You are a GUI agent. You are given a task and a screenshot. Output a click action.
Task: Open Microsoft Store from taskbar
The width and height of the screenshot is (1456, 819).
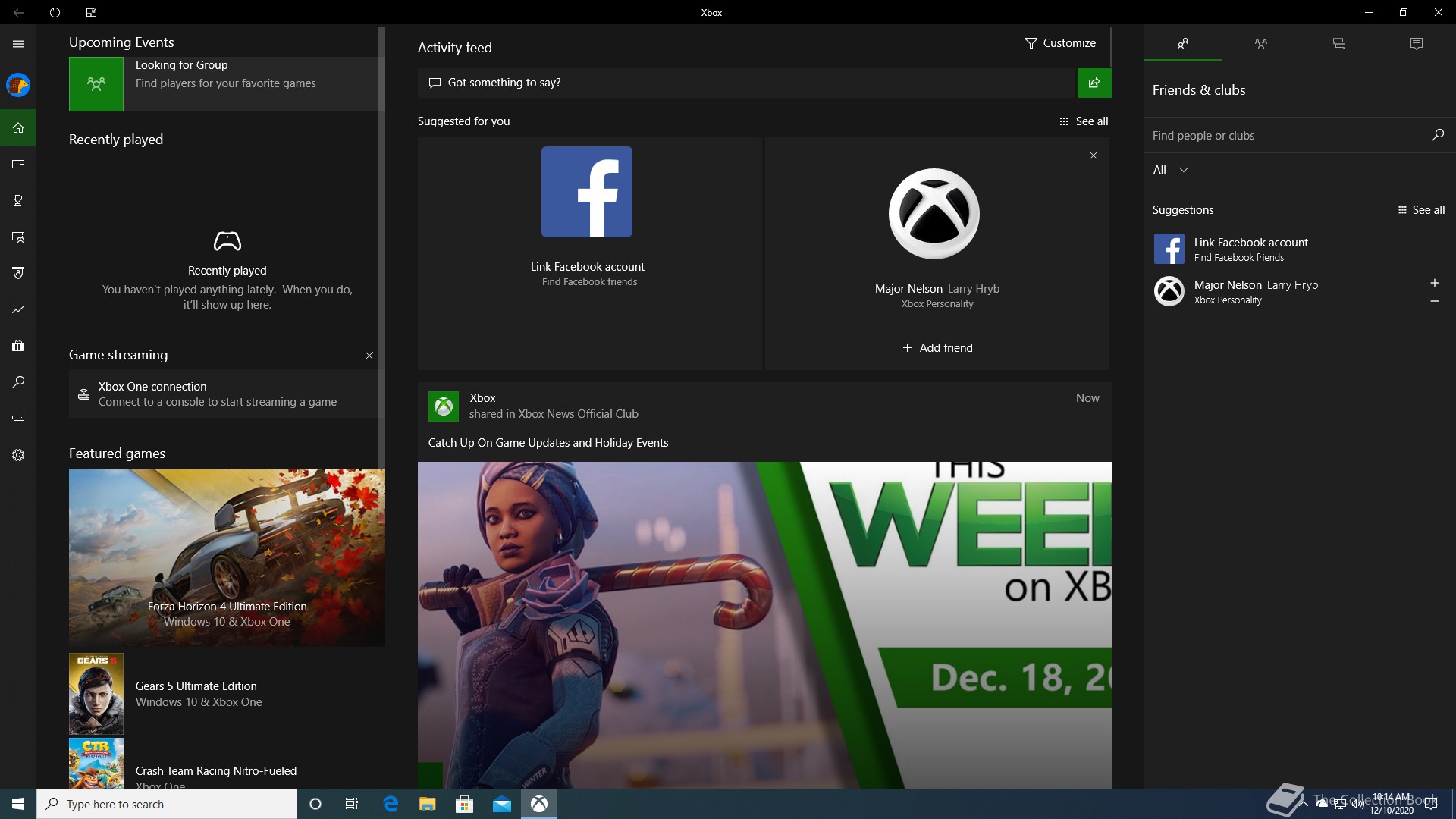[x=465, y=804]
